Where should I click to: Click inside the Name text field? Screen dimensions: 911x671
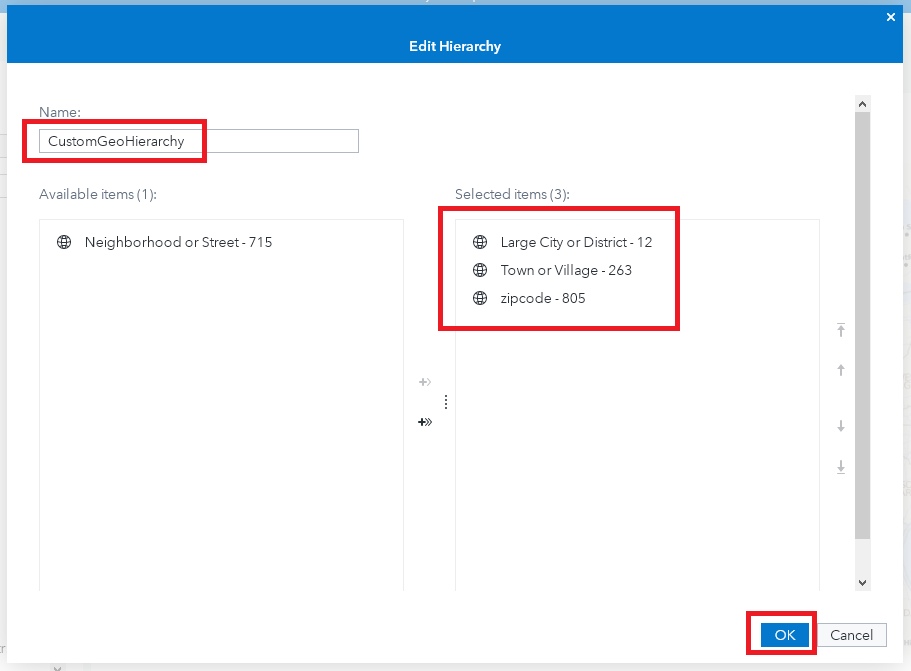198,141
